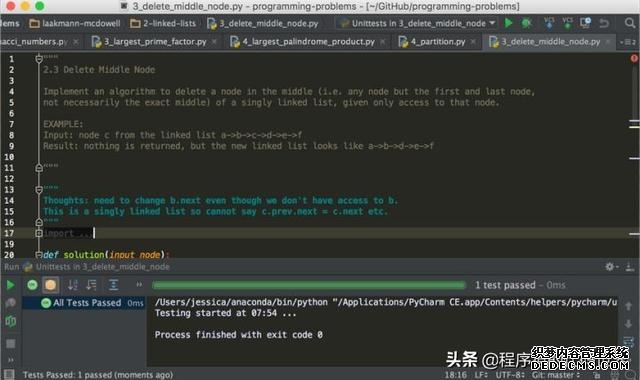Close the 4_partition.py tab
Viewport: 640px width, 380px height.
[473, 42]
